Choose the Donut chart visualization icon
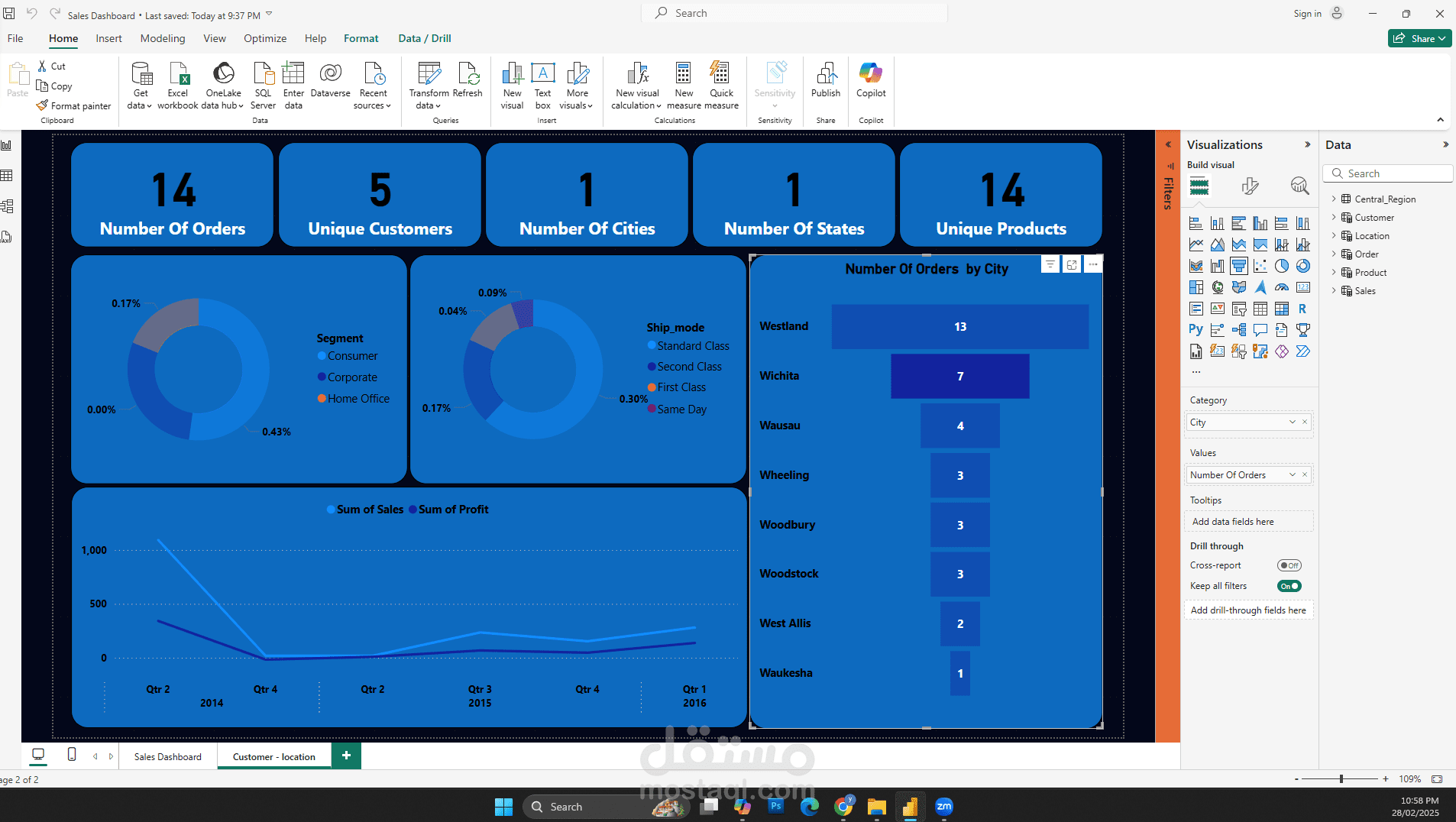 pyautogui.click(x=1303, y=266)
